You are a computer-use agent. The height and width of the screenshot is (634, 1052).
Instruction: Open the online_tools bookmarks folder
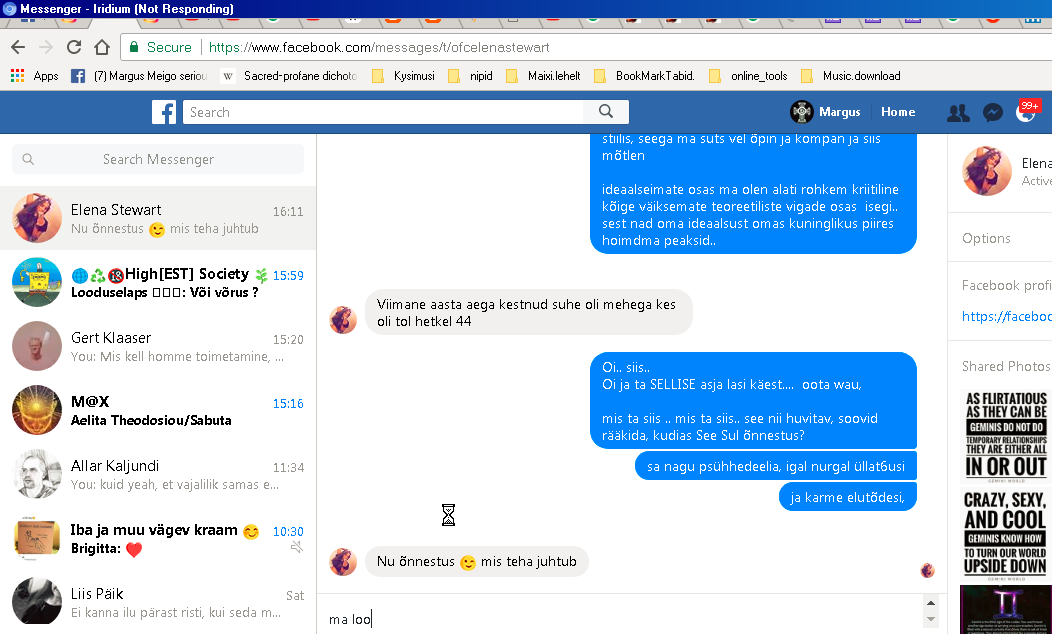click(749, 76)
